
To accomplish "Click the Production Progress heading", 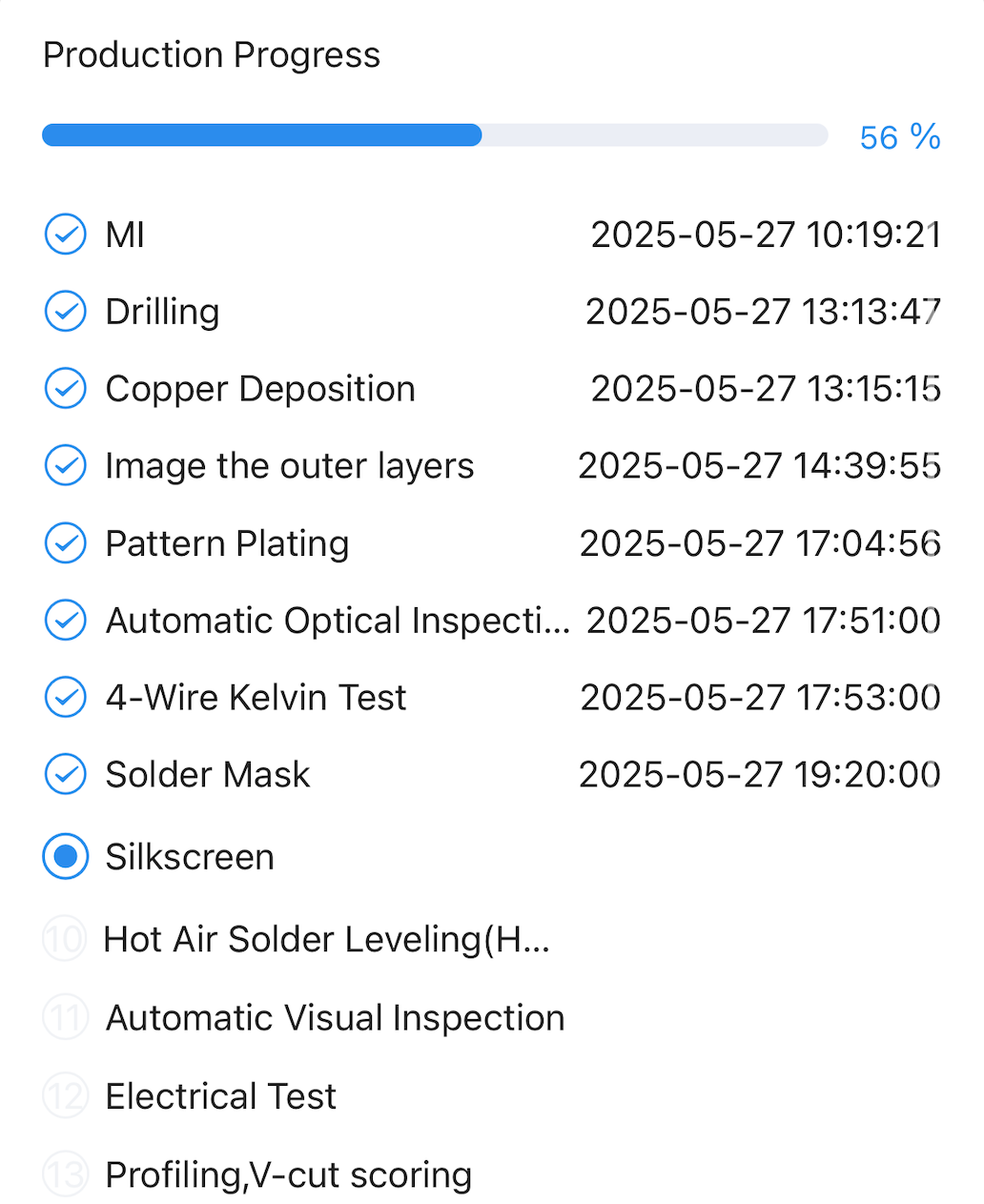I will click(212, 55).
